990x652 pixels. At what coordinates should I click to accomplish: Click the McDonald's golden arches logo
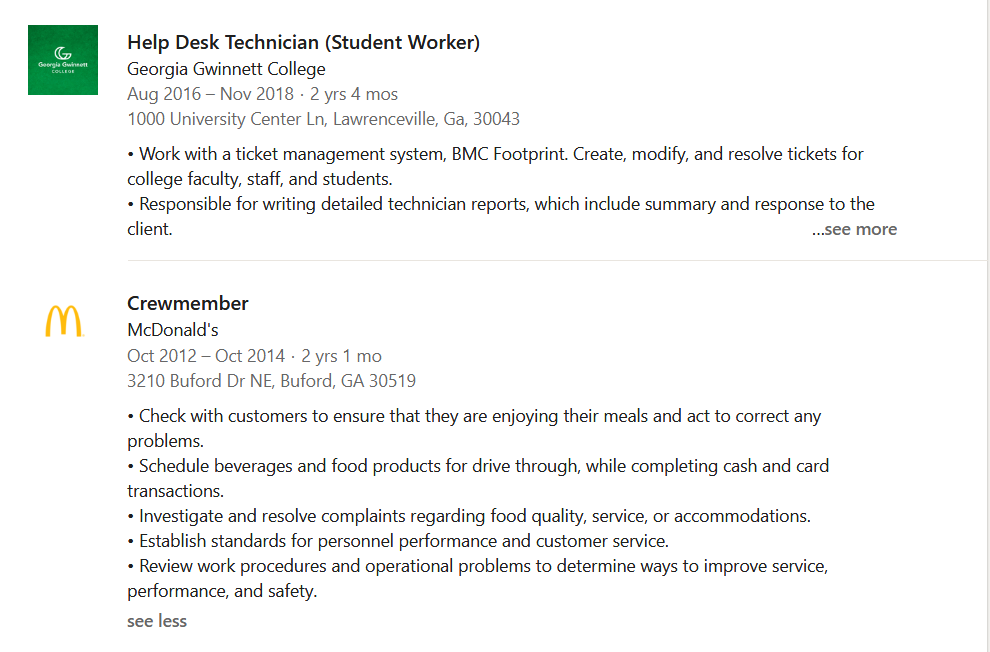[64, 321]
